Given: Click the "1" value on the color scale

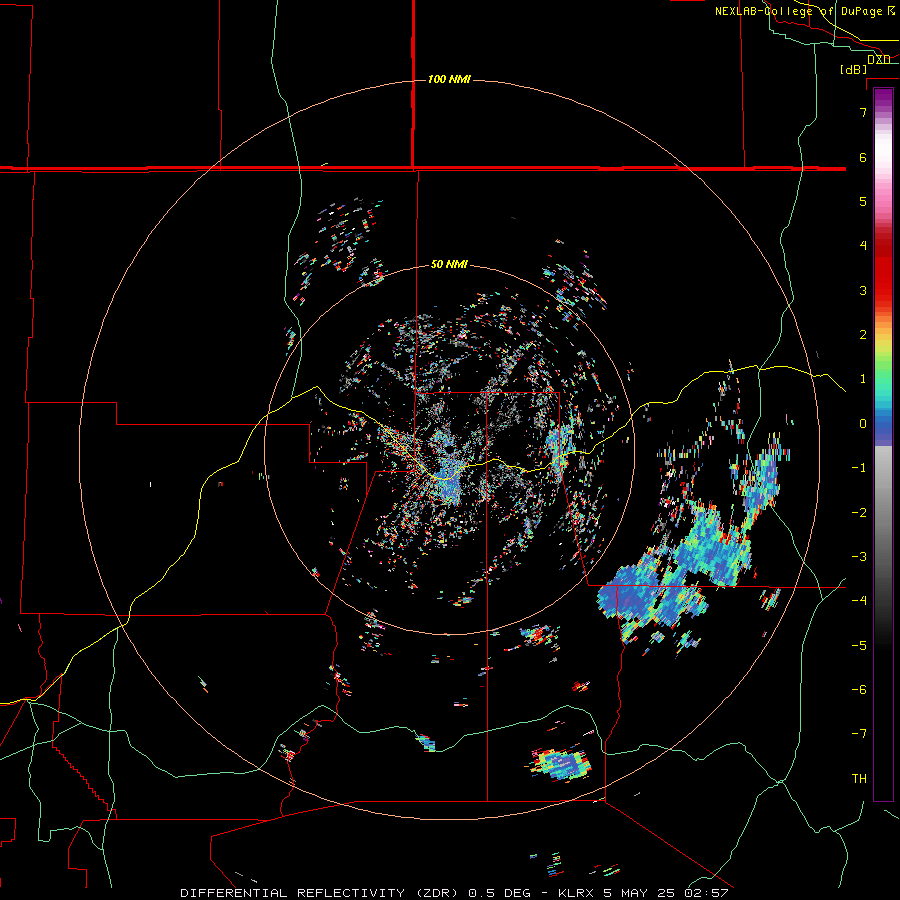Looking at the screenshot, I should (x=863, y=379).
